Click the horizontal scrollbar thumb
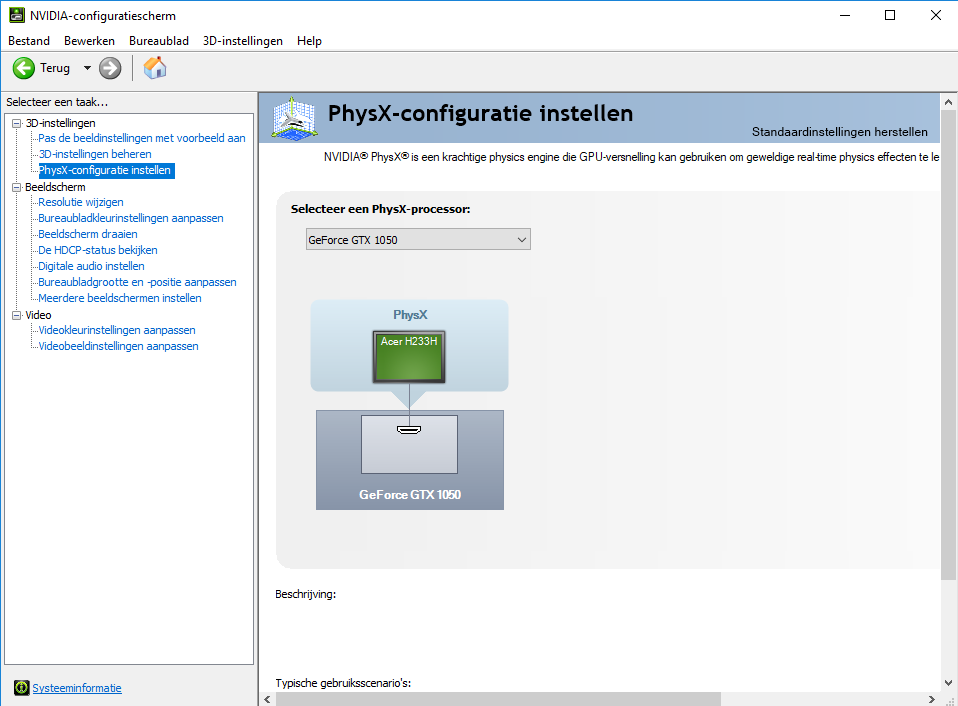The image size is (958, 706). click(498, 699)
